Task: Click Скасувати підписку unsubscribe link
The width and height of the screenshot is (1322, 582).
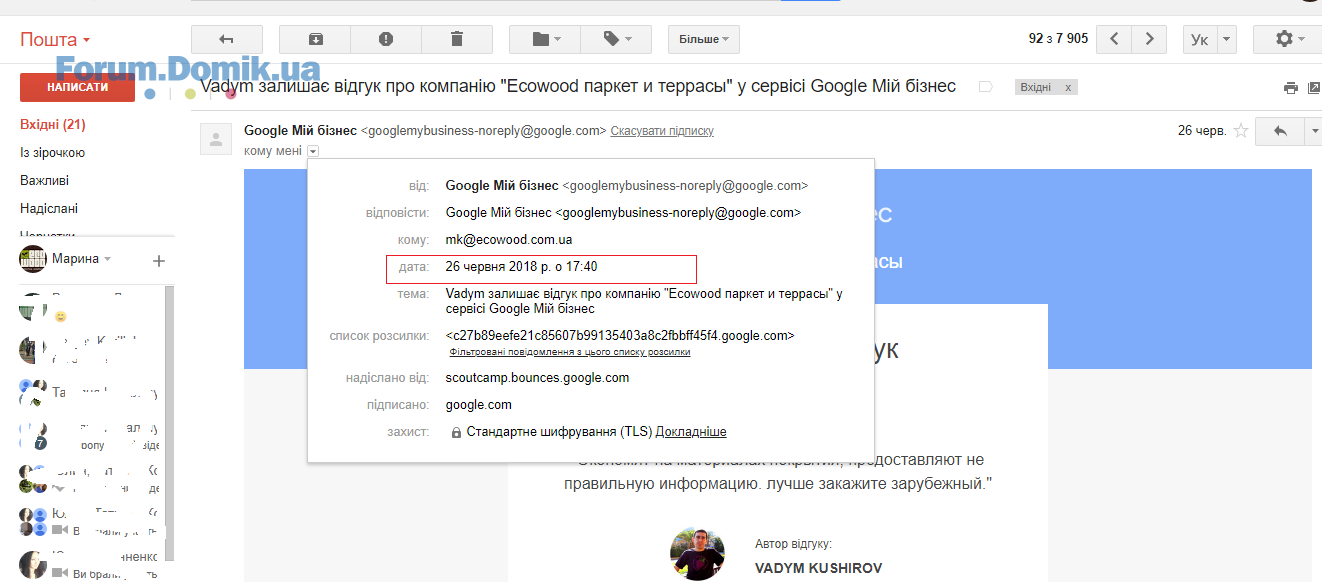Action: (x=662, y=131)
